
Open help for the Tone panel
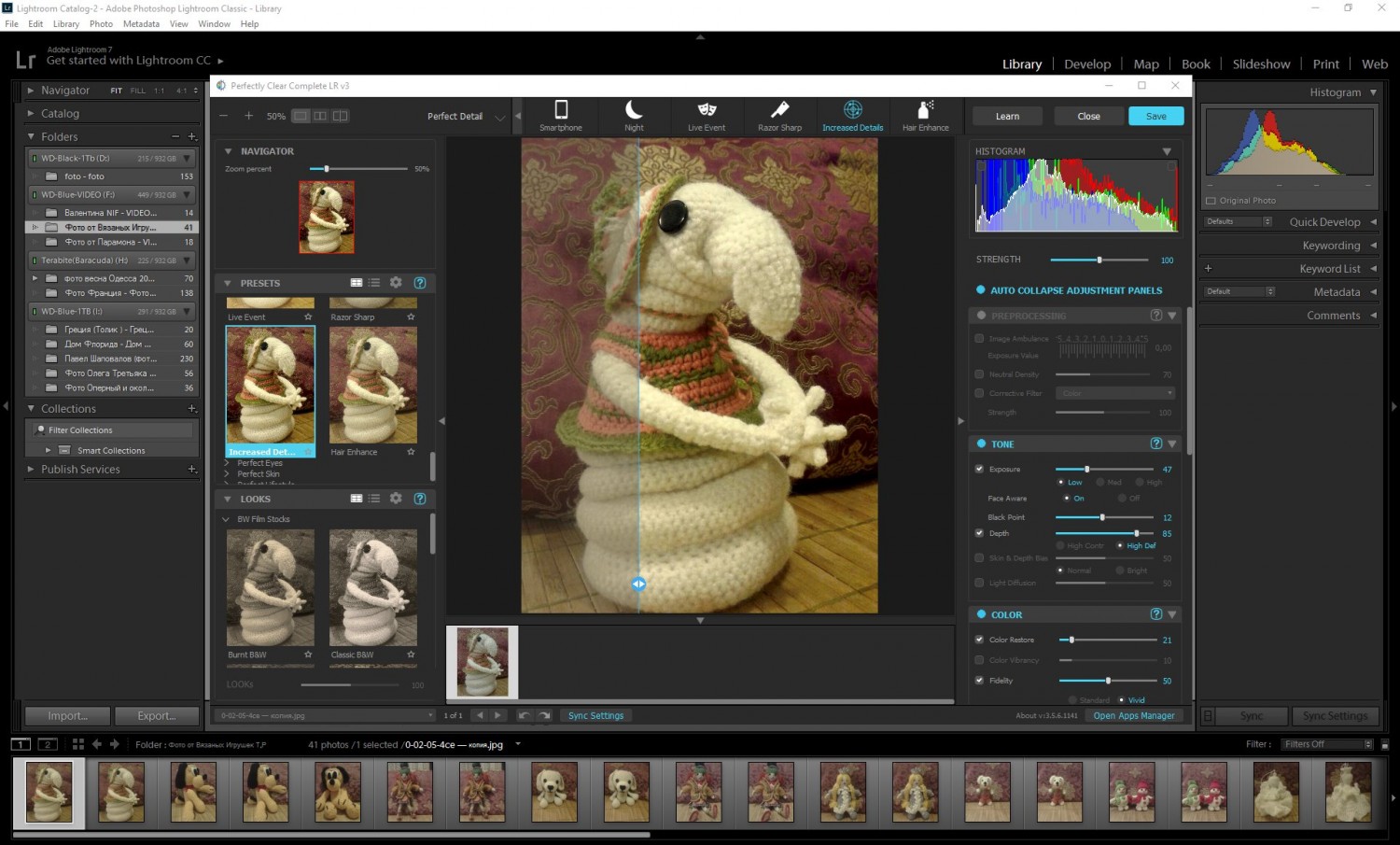click(x=1156, y=444)
